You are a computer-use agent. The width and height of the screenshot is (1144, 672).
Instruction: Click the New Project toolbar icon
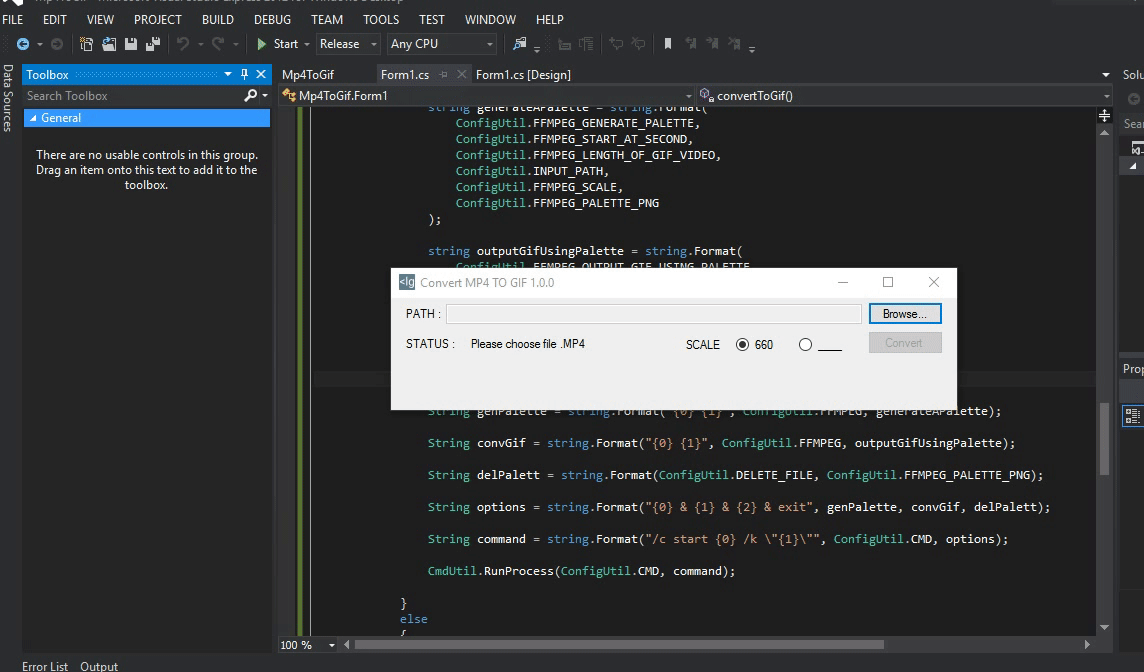point(86,44)
